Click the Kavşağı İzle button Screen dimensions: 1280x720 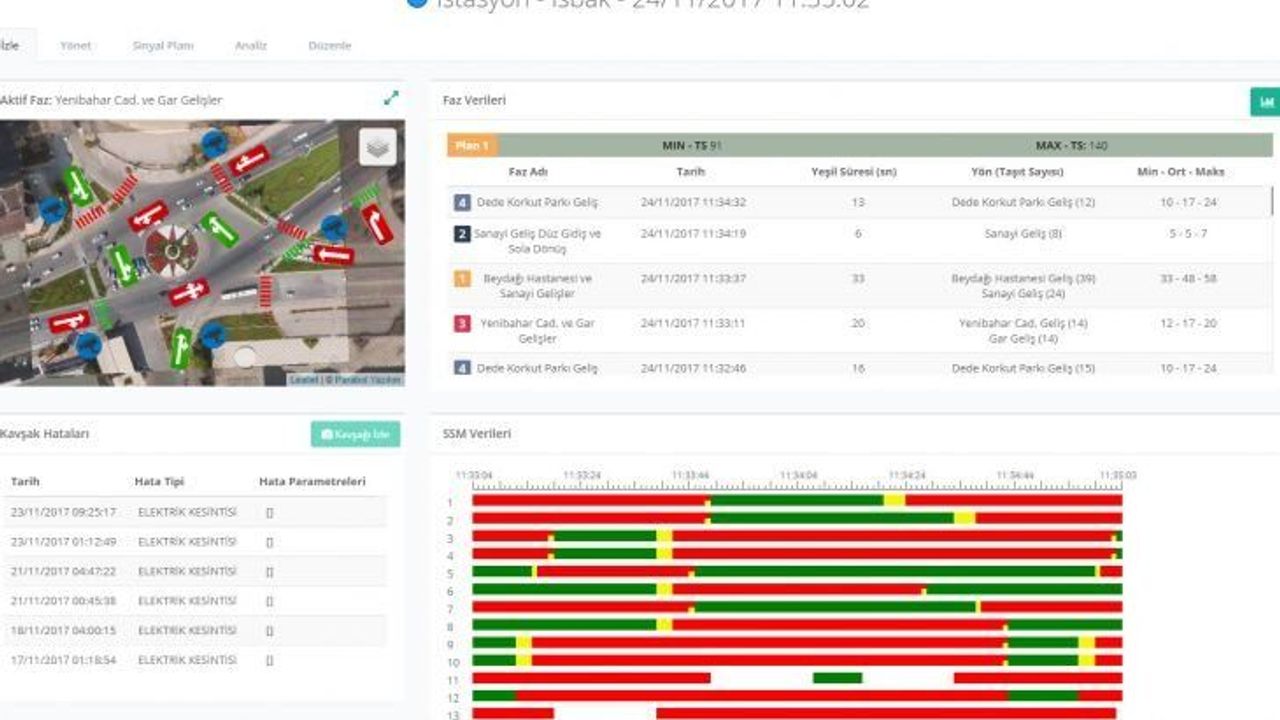click(355, 434)
